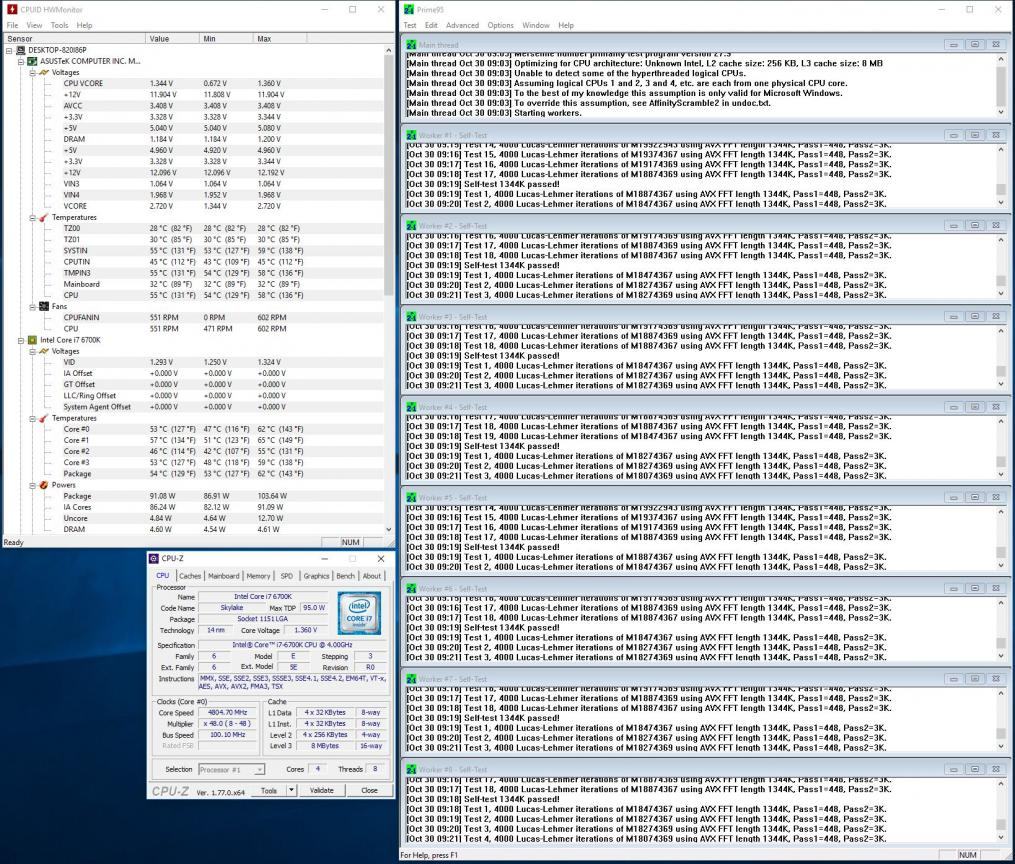Screen dimensions: 1015x864
Task: Switch to CPU-Z Graphics tab
Action: (316, 575)
